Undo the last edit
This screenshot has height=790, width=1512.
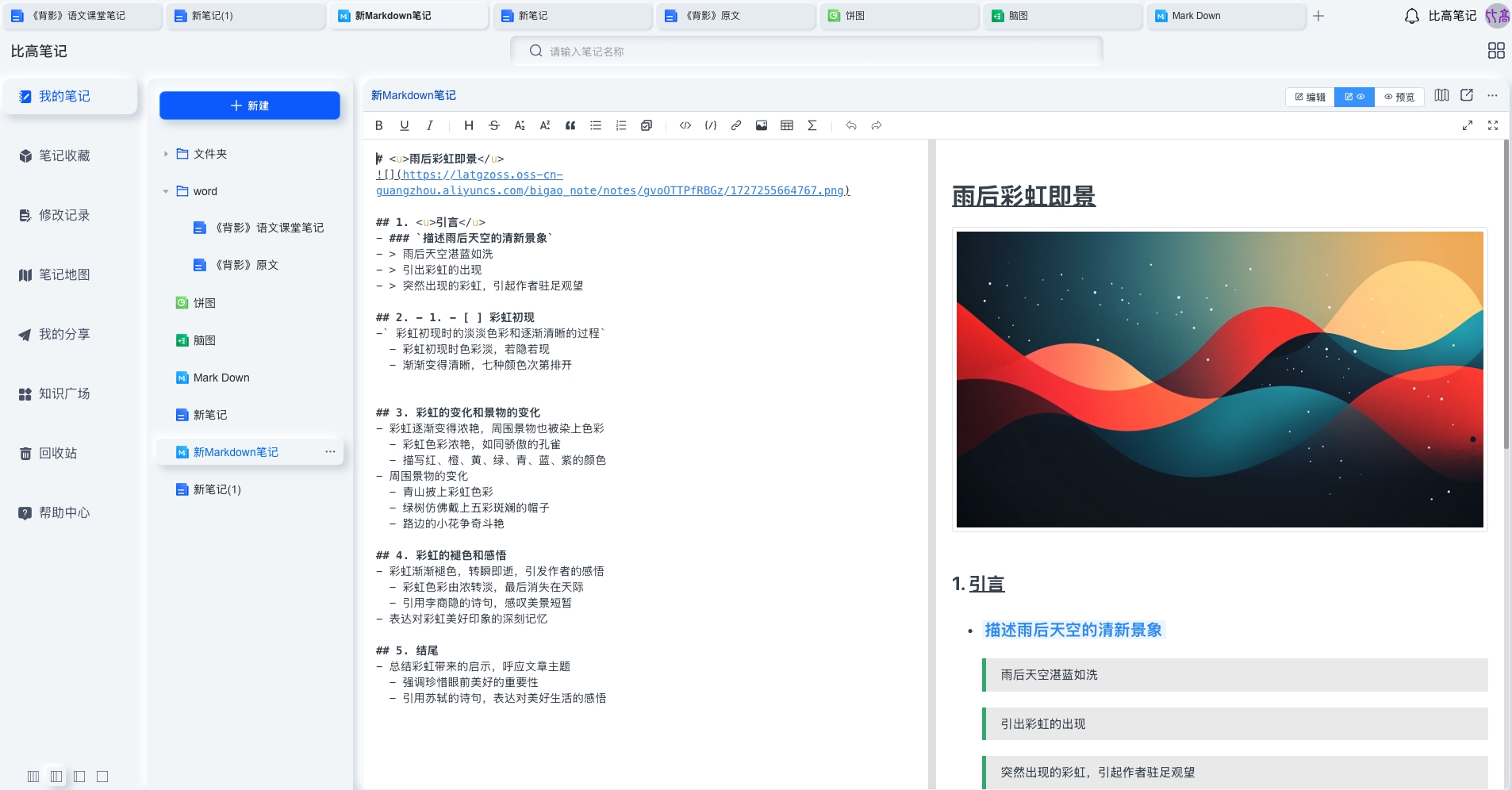coord(851,125)
